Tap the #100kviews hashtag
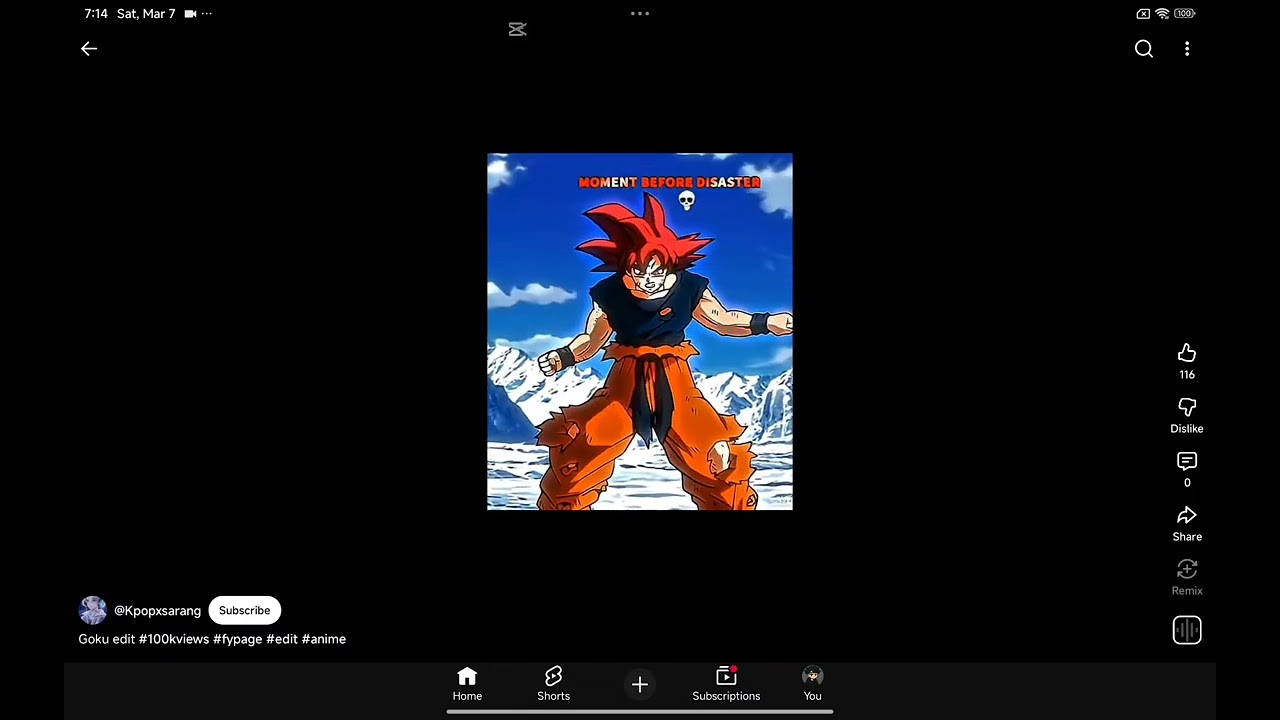 point(174,639)
